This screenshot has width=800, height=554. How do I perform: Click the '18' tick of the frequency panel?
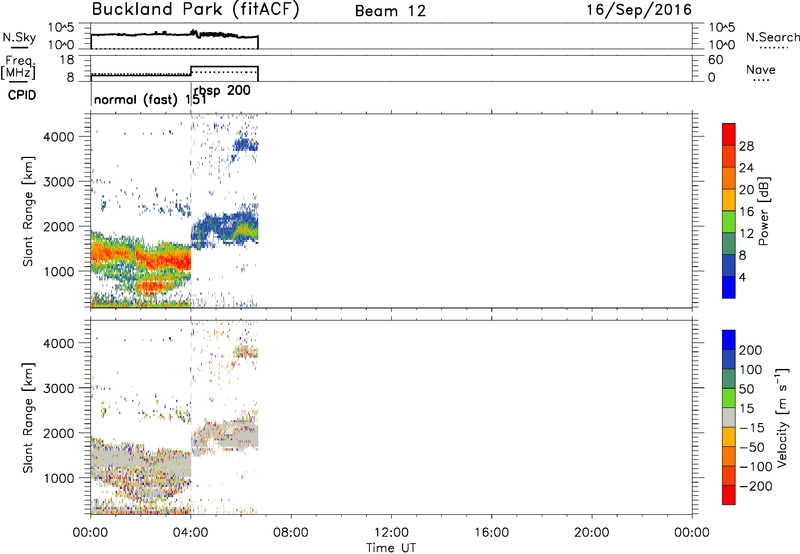(67, 60)
